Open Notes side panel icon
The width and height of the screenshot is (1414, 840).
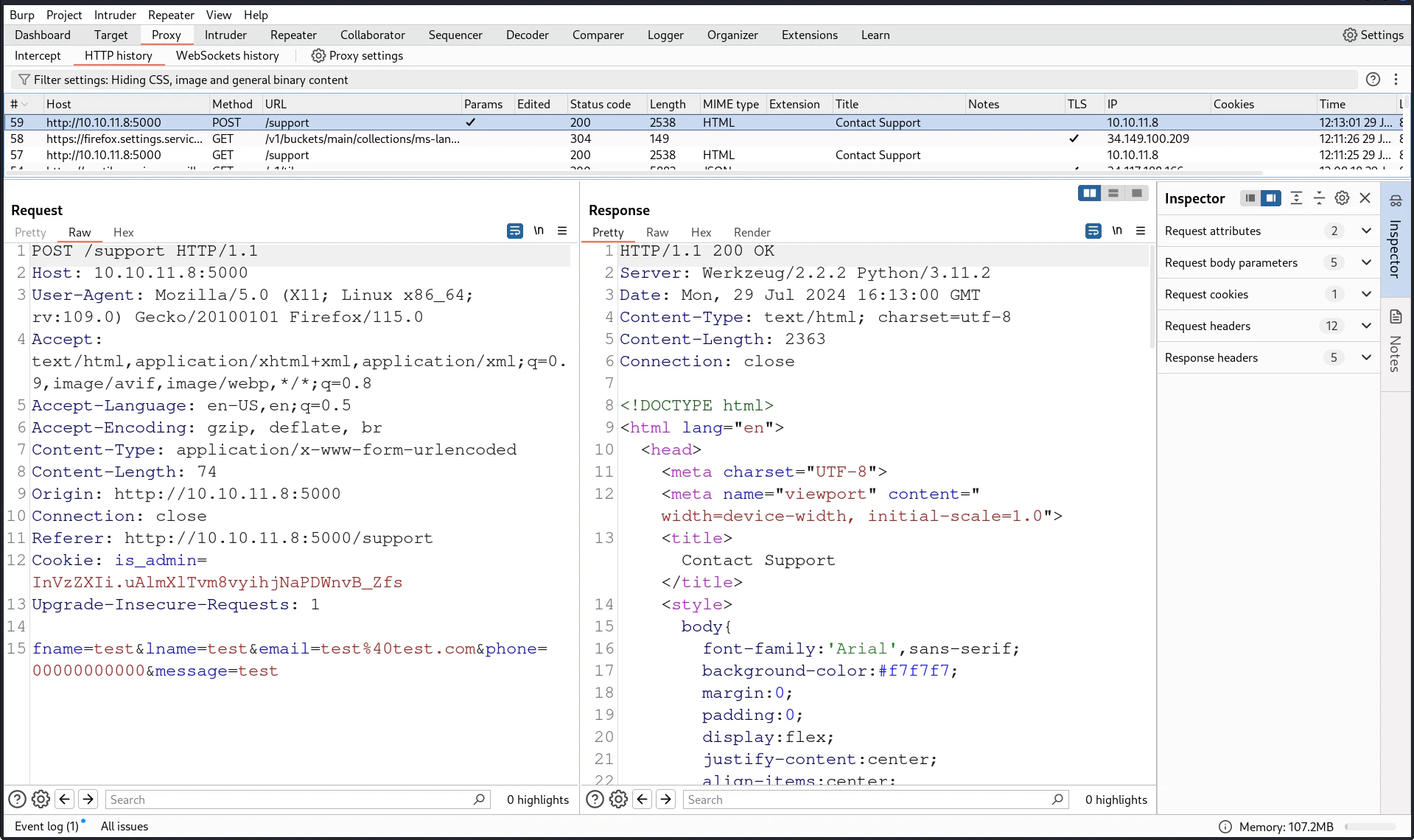point(1396,317)
